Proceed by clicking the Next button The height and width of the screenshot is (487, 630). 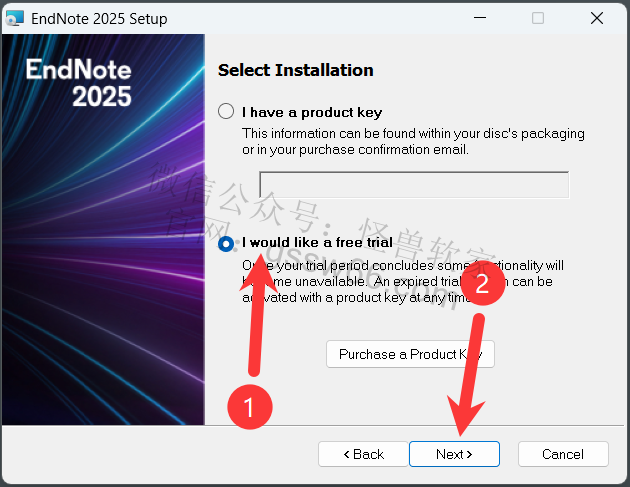[454, 454]
